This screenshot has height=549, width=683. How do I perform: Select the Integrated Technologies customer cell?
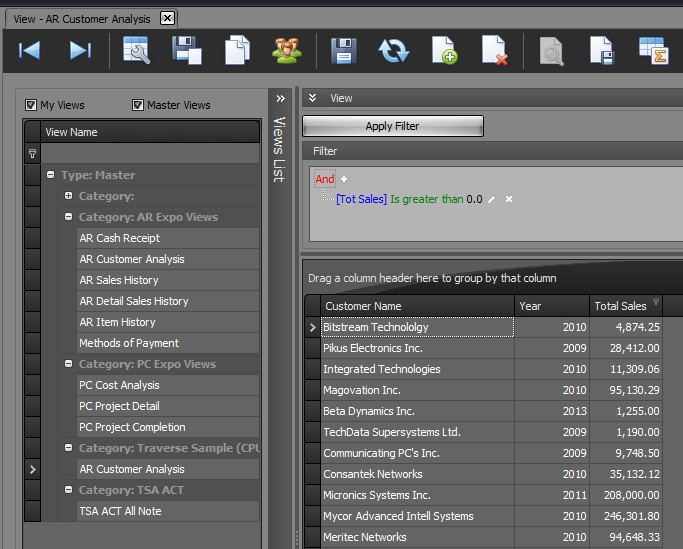click(x=417, y=369)
